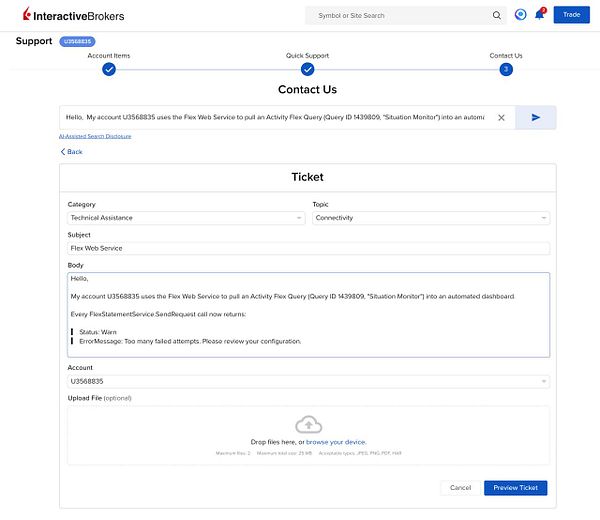
Task: Clear the query with the X icon
Action: tap(501, 117)
